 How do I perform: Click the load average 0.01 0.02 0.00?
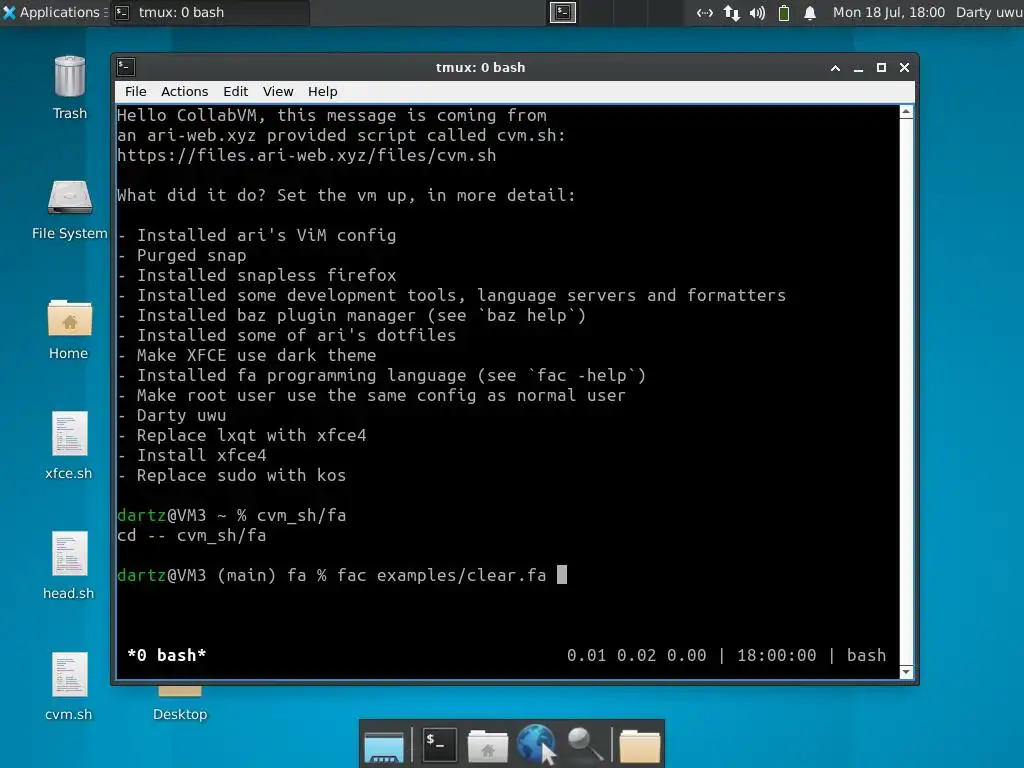click(636, 655)
